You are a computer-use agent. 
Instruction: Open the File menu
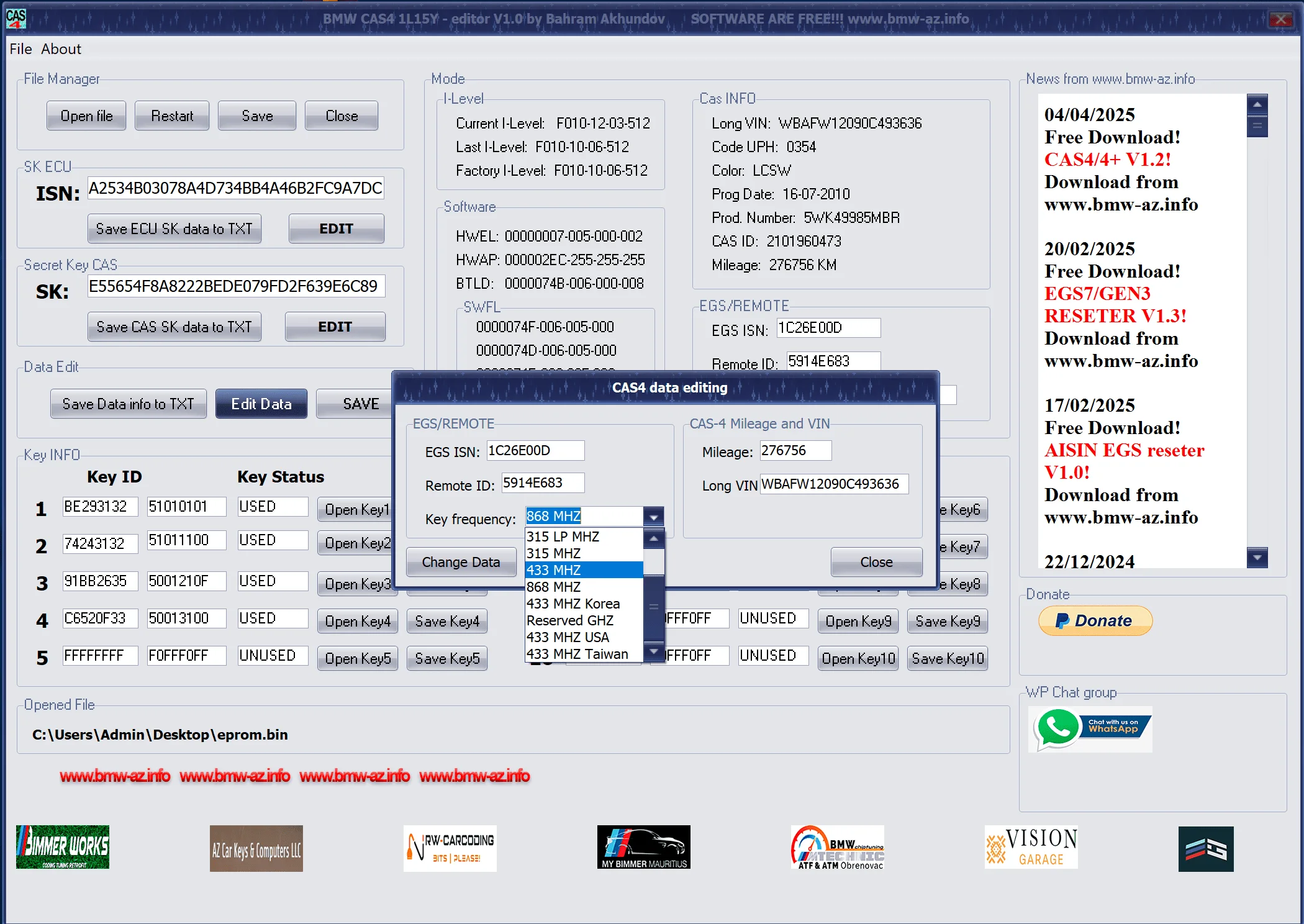click(x=20, y=49)
